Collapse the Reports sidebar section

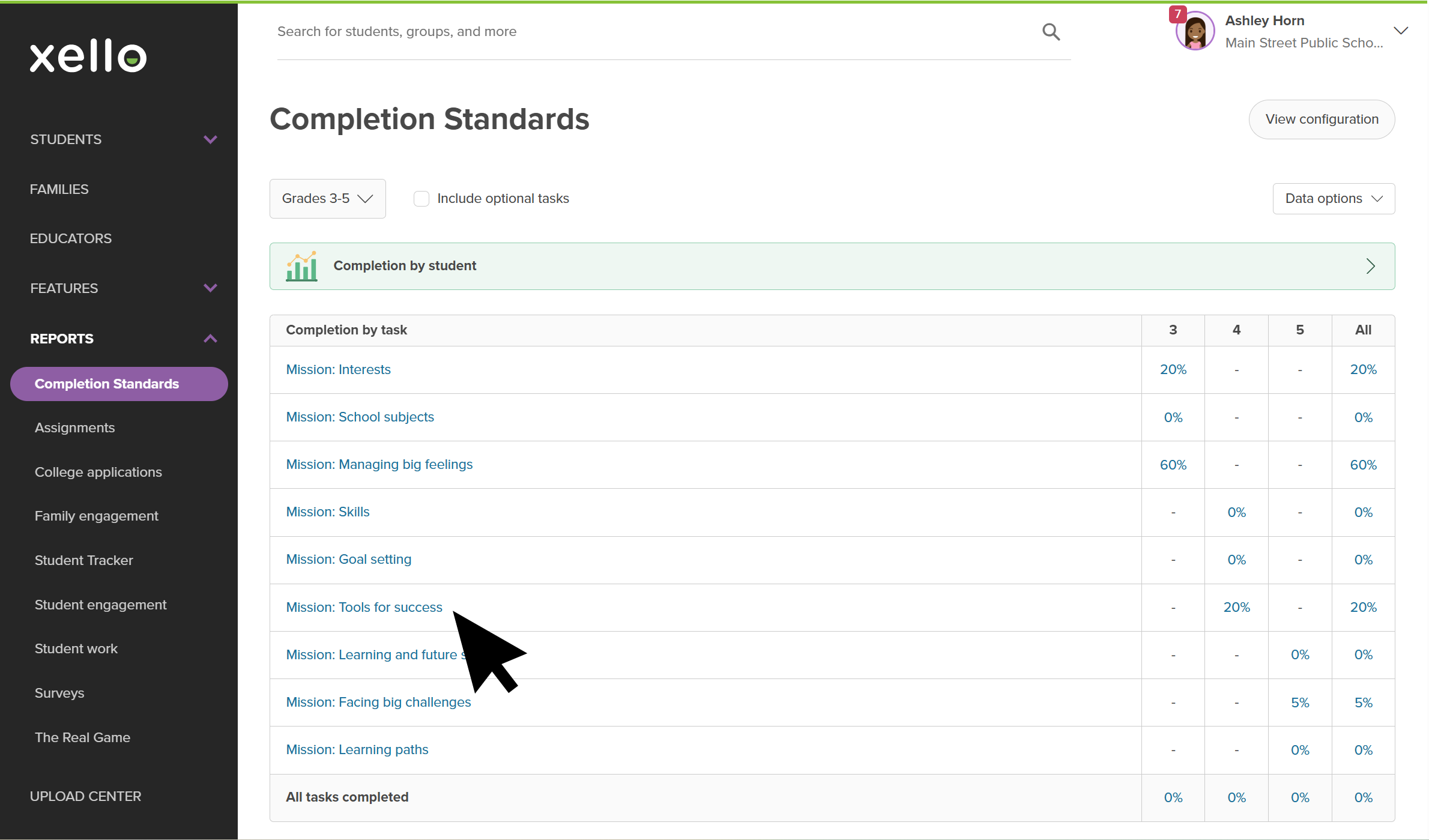[x=210, y=339]
